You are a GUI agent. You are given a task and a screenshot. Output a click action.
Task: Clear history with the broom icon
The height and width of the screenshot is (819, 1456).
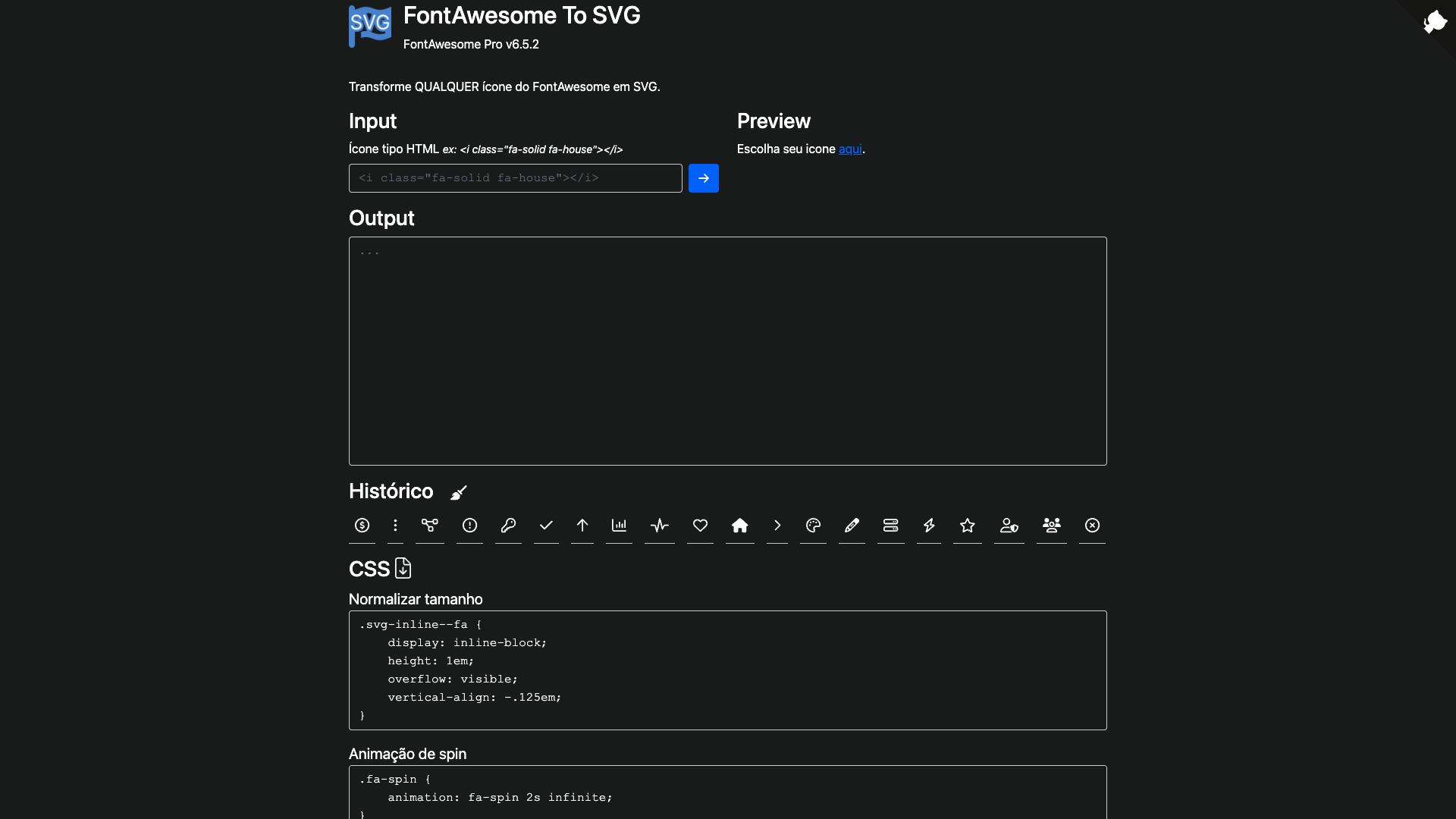[459, 493]
